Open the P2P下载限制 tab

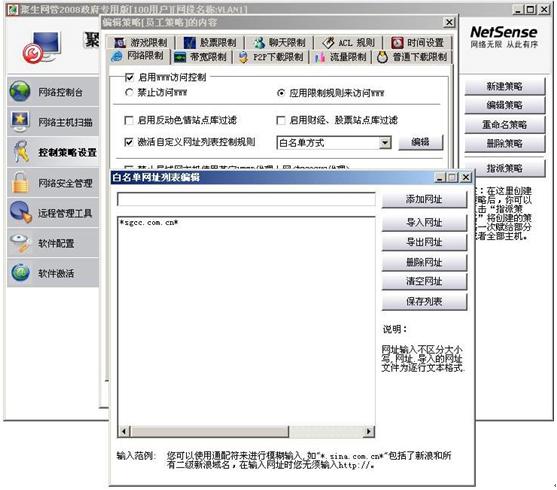click(x=271, y=57)
